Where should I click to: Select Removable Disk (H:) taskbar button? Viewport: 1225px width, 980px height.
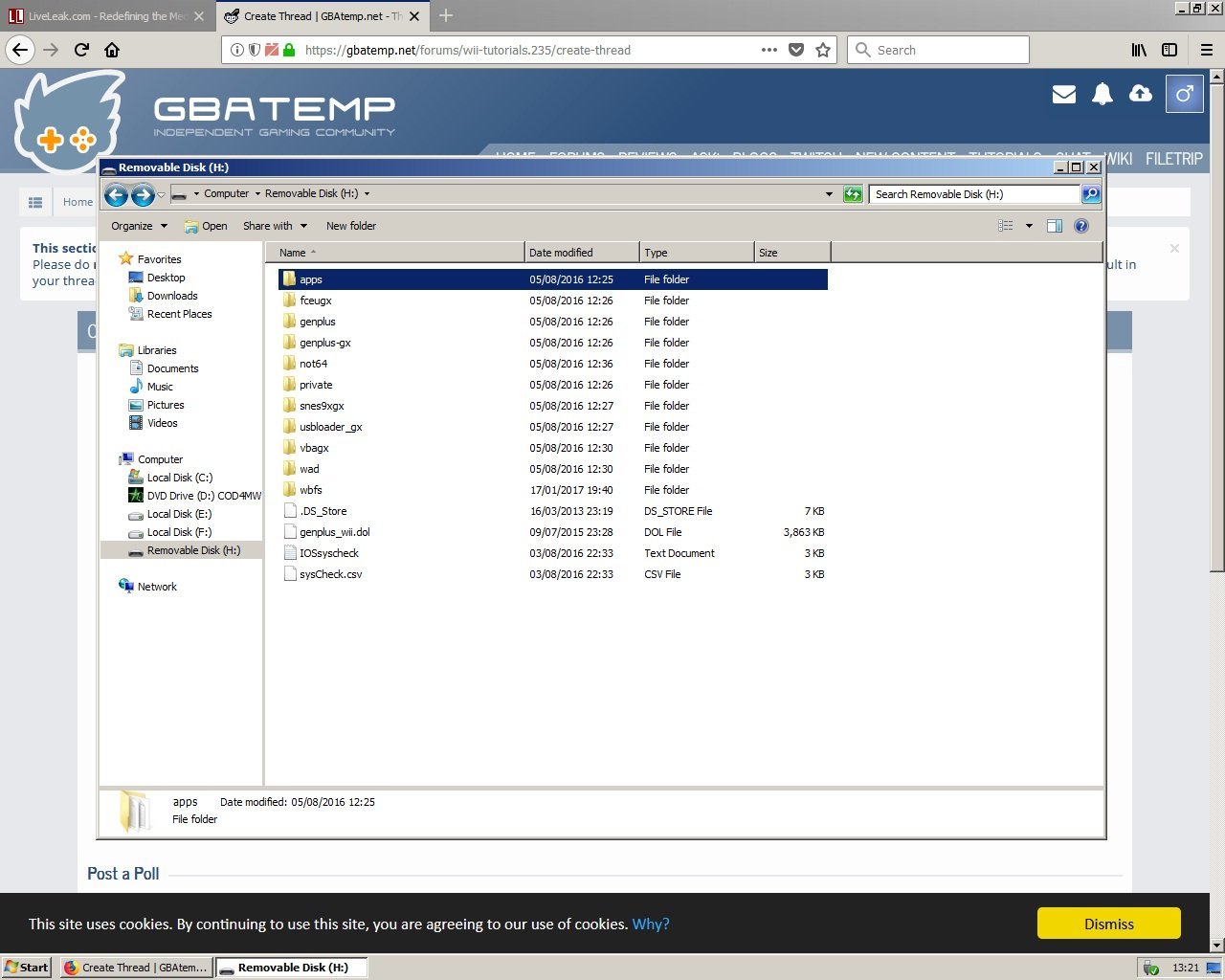click(x=291, y=968)
